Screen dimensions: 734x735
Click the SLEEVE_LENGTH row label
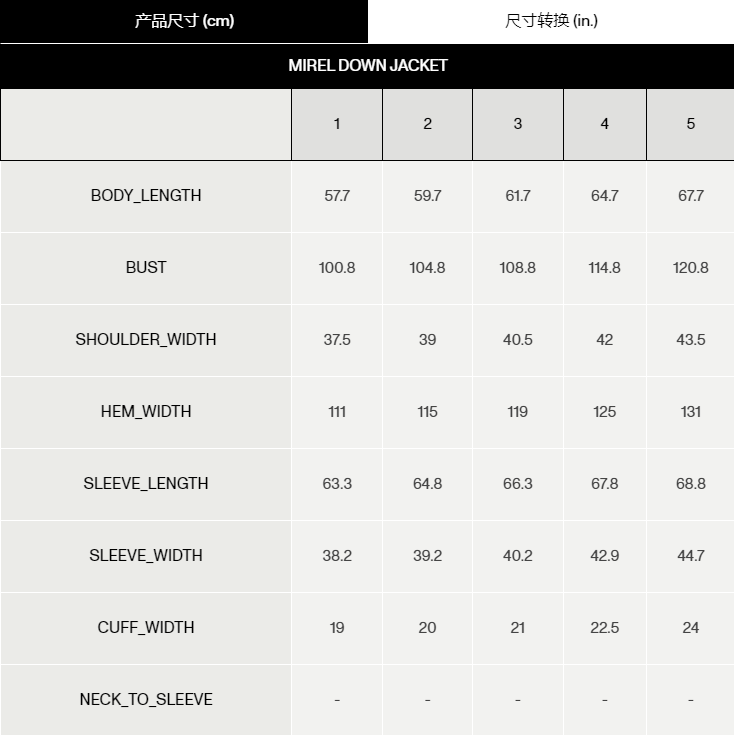click(146, 483)
